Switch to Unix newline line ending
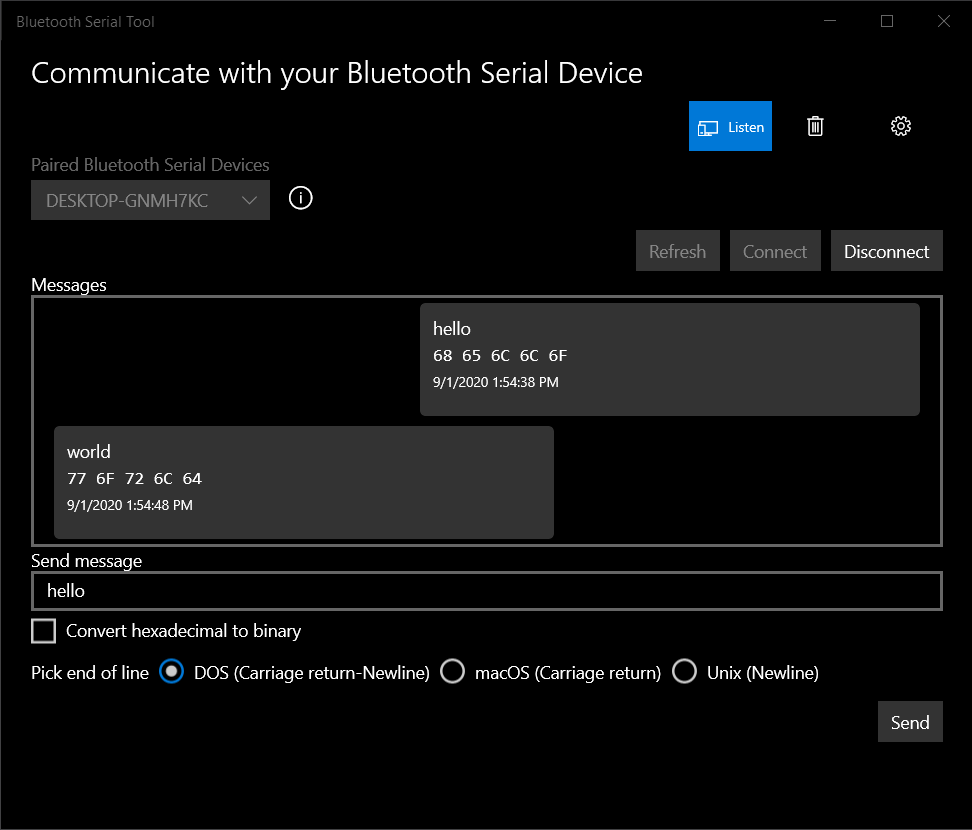 point(685,671)
